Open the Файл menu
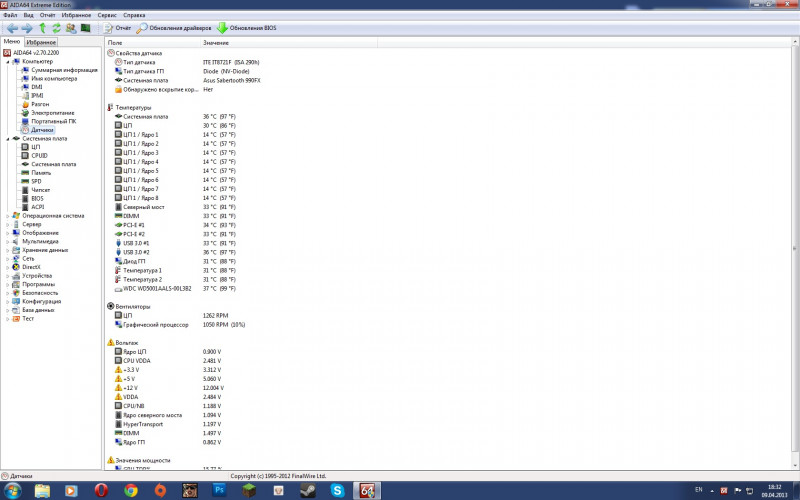This screenshot has width=800, height=500. pyautogui.click(x=10, y=15)
